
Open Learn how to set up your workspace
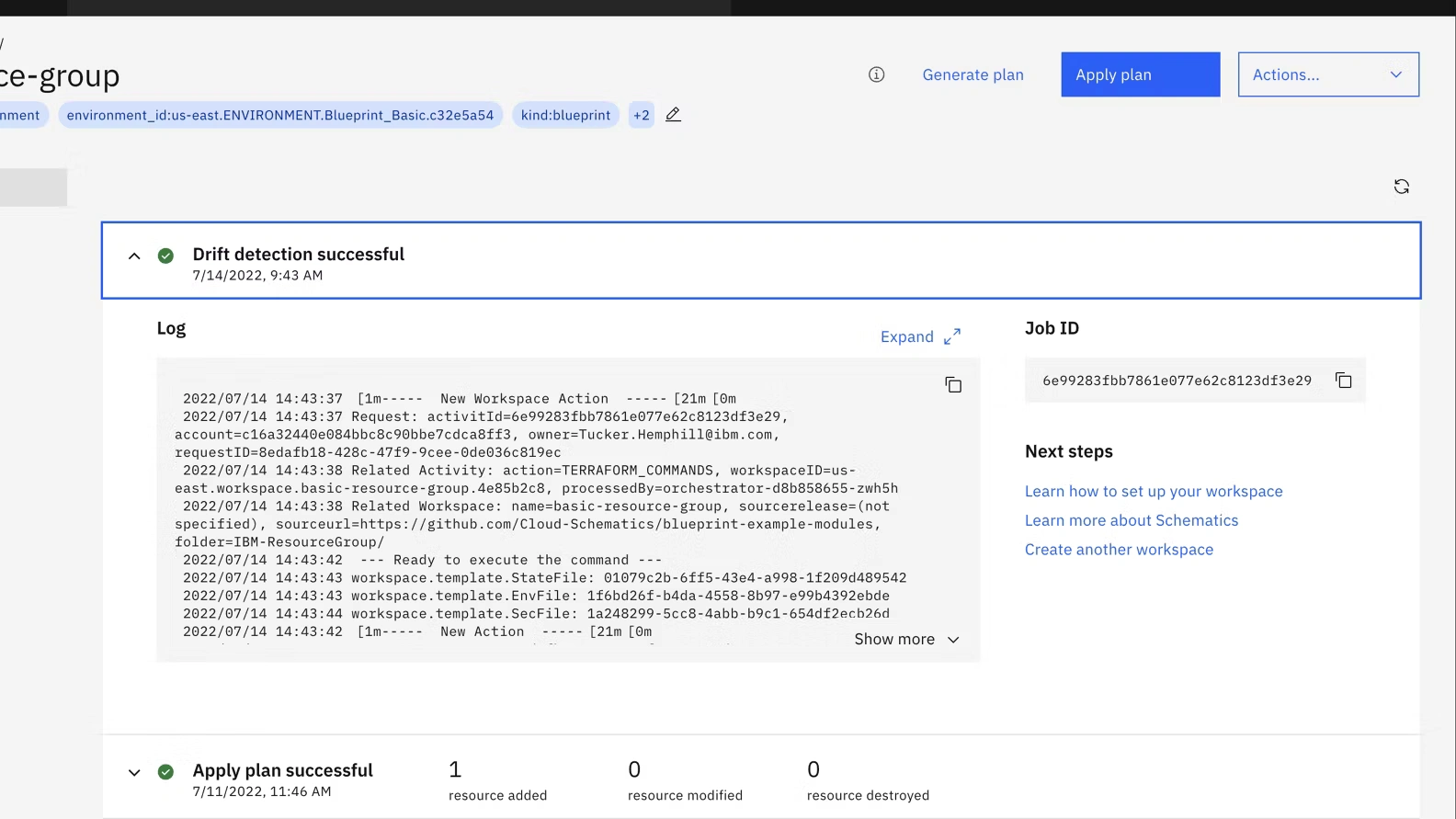coord(1154,491)
